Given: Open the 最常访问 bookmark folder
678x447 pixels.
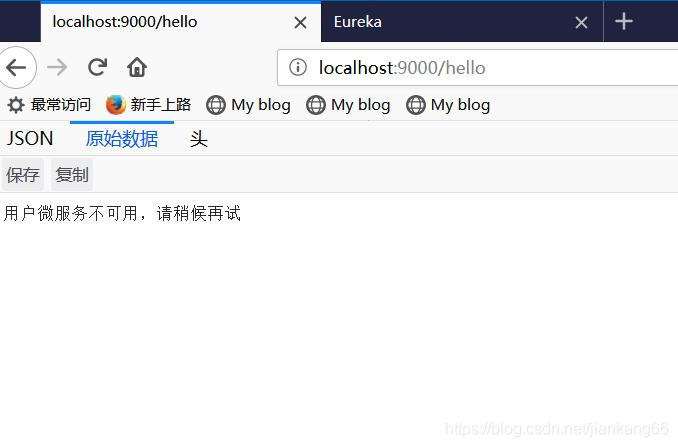Looking at the screenshot, I should coord(49,105).
